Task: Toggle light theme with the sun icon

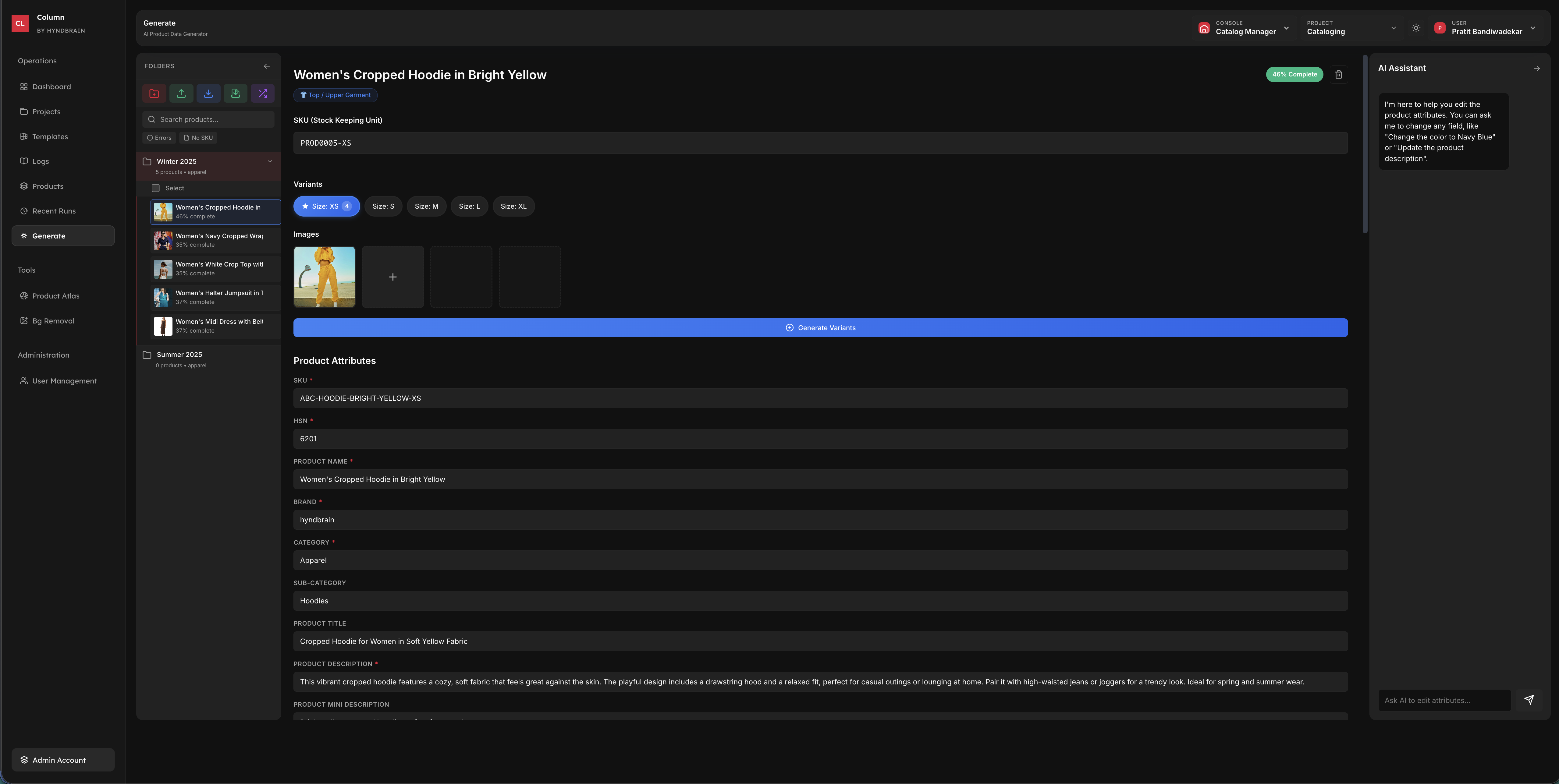Action: [1415, 28]
